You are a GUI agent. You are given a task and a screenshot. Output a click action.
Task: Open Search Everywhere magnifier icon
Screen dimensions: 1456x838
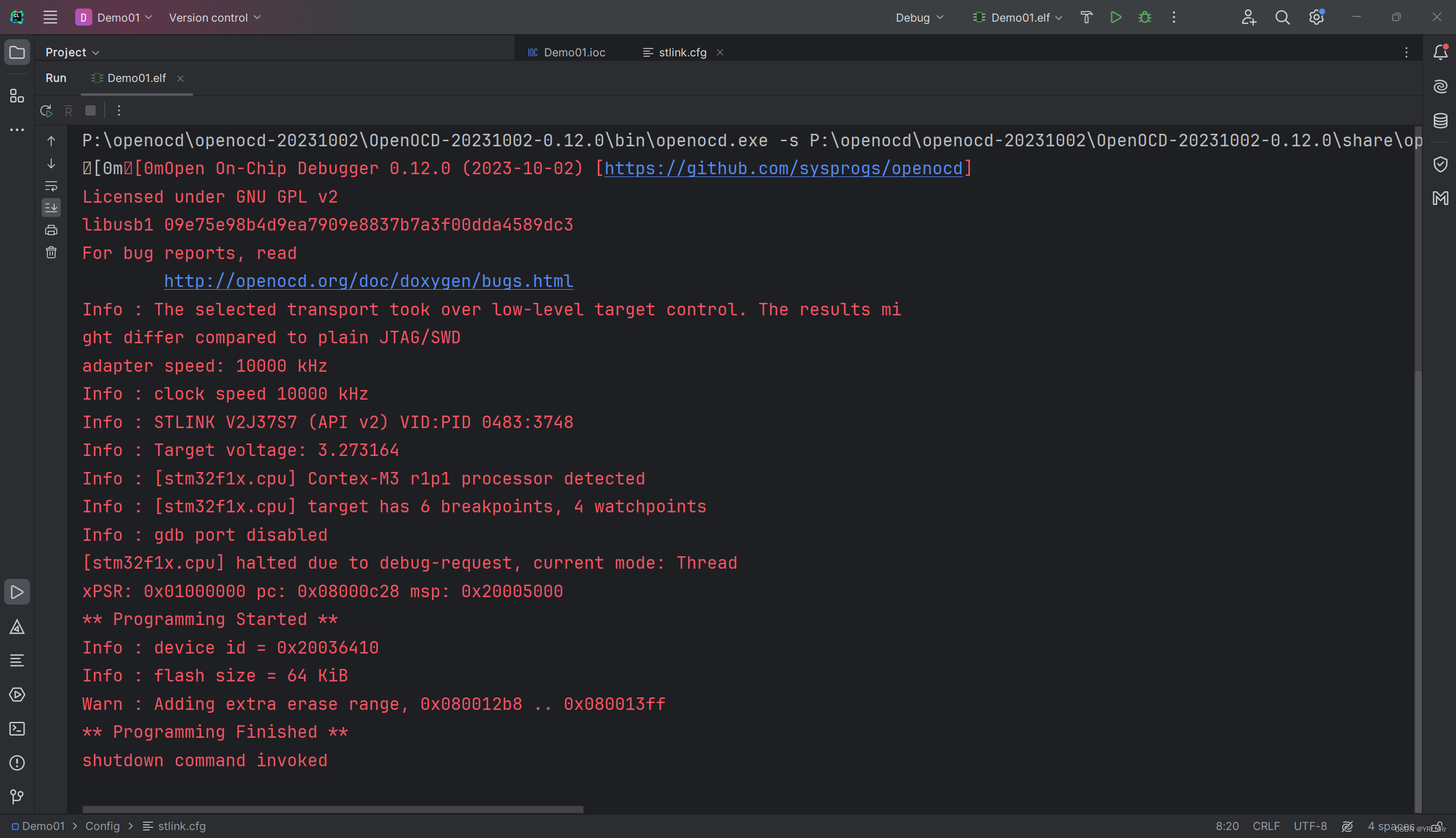(x=1282, y=17)
